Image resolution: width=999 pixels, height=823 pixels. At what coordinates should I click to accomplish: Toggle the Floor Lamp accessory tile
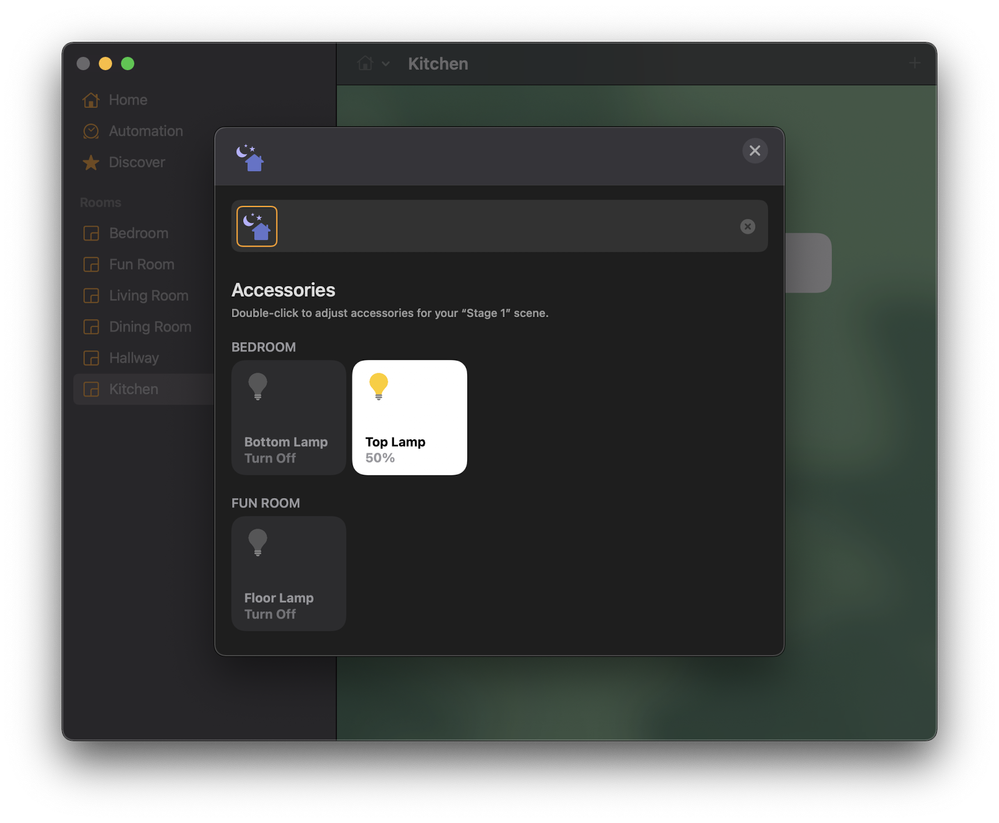pyautogui.click(x=288, y=574)
